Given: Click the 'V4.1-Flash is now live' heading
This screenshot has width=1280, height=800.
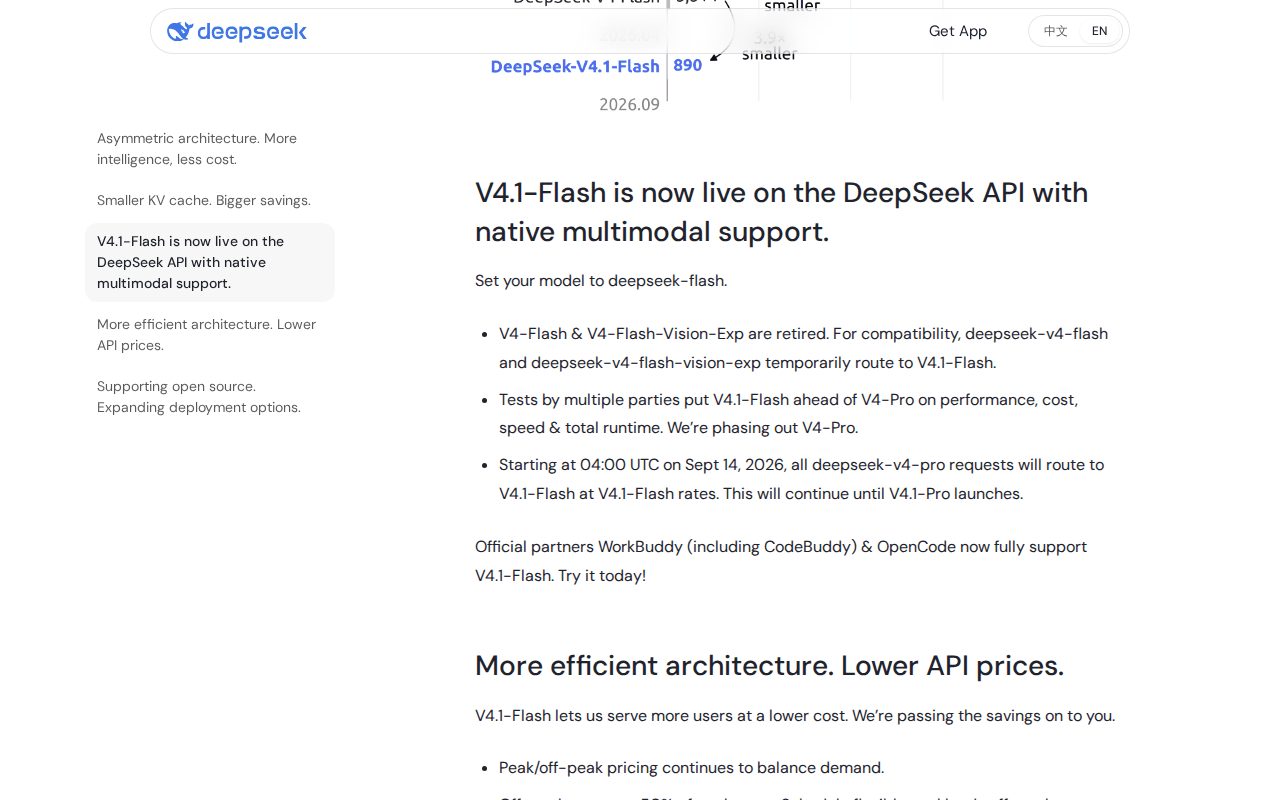Looking at the screenshot, I should click(781, 211).
